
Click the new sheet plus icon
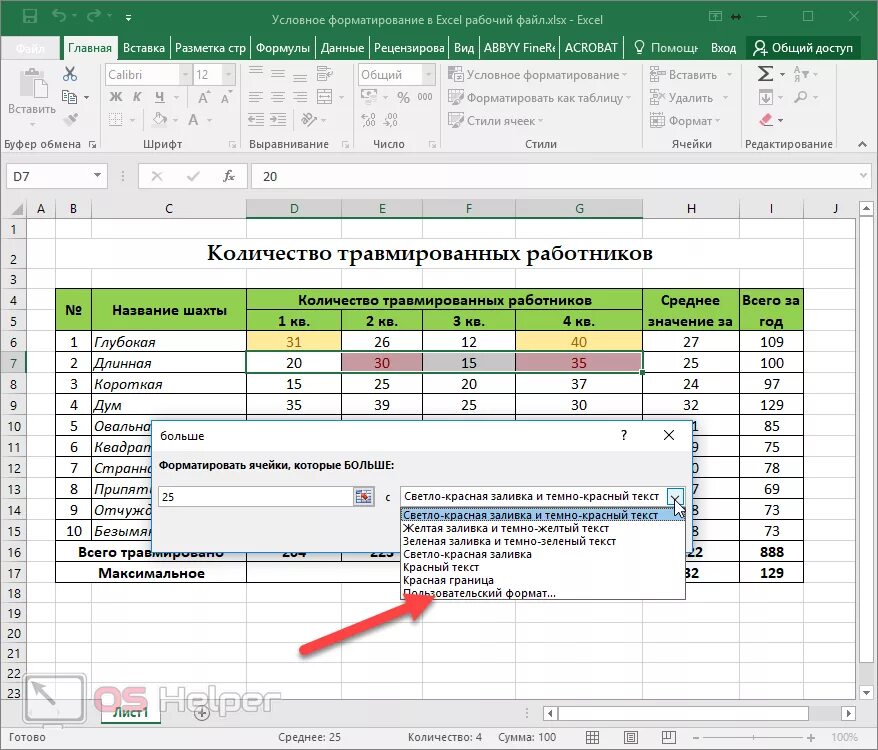(202, 712)
